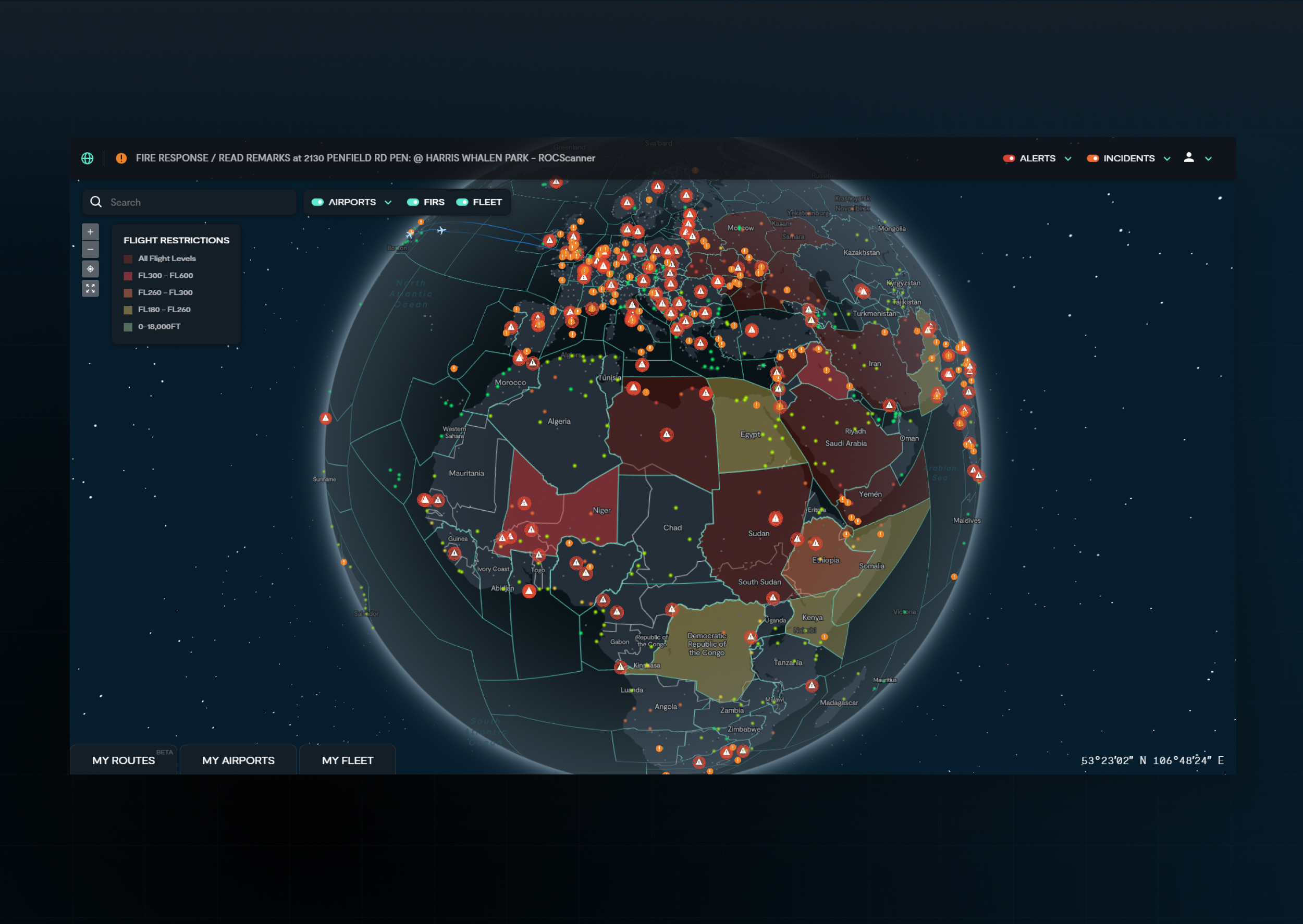Open the MY ROUTES tab

(124, 760)
